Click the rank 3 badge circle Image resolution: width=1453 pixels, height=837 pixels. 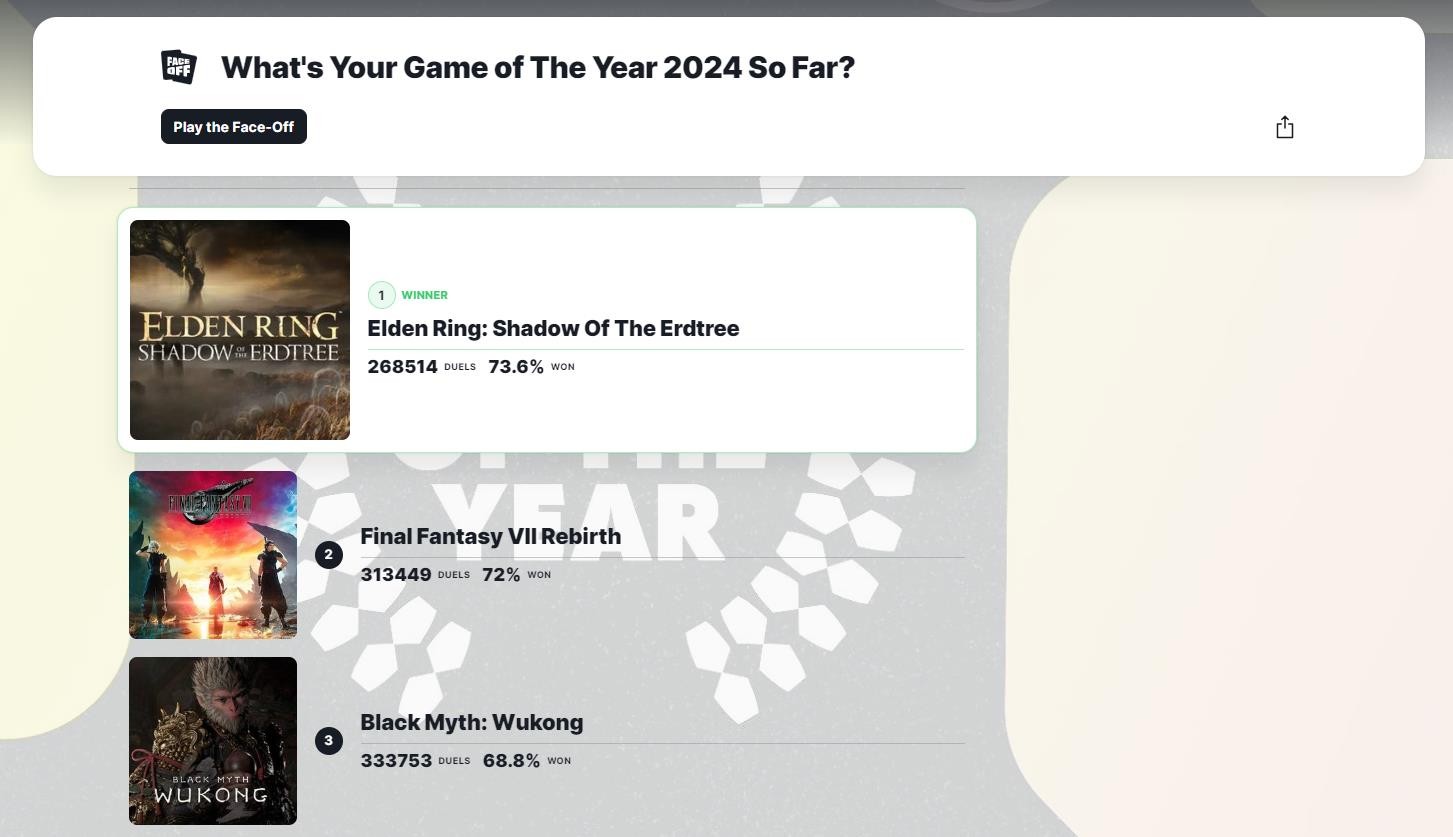(329, 741)
